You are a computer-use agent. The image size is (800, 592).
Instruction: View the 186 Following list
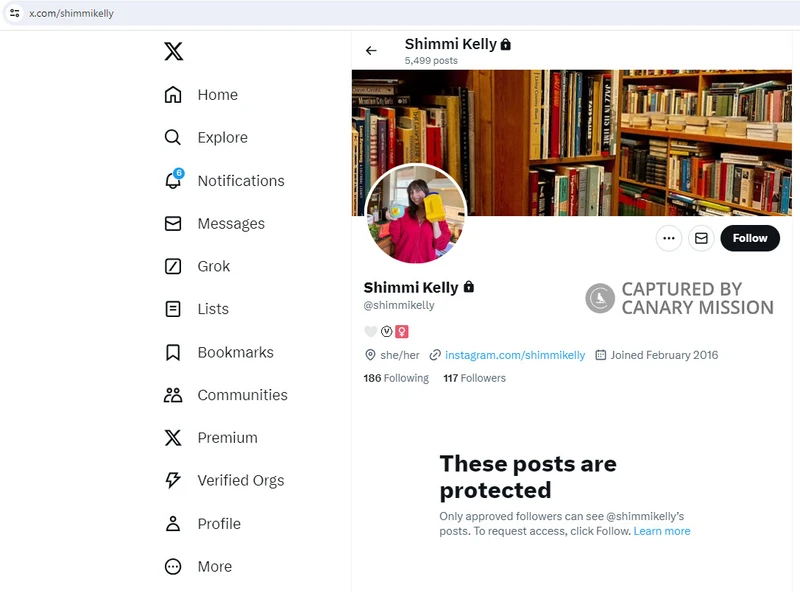pos(396,378)
